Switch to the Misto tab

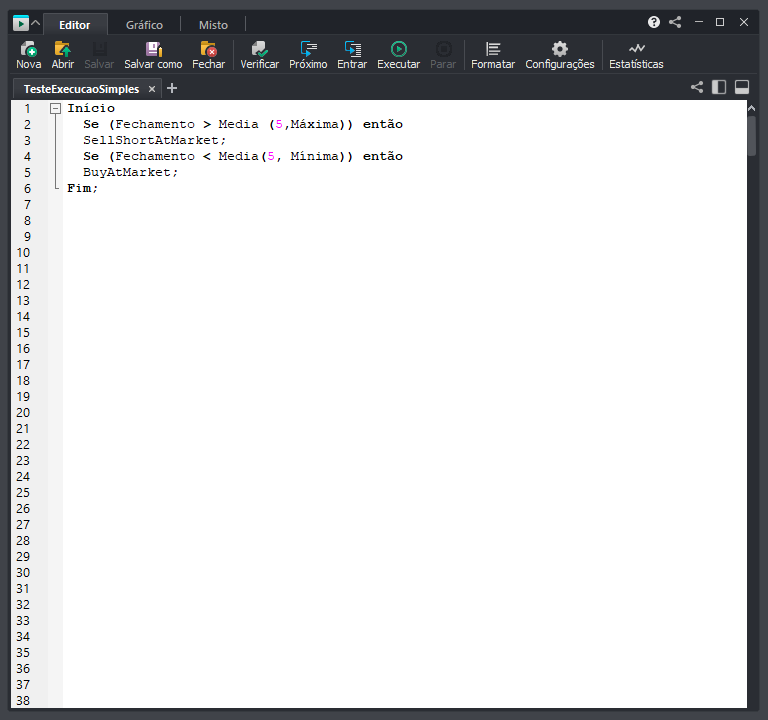click(214, 25)
